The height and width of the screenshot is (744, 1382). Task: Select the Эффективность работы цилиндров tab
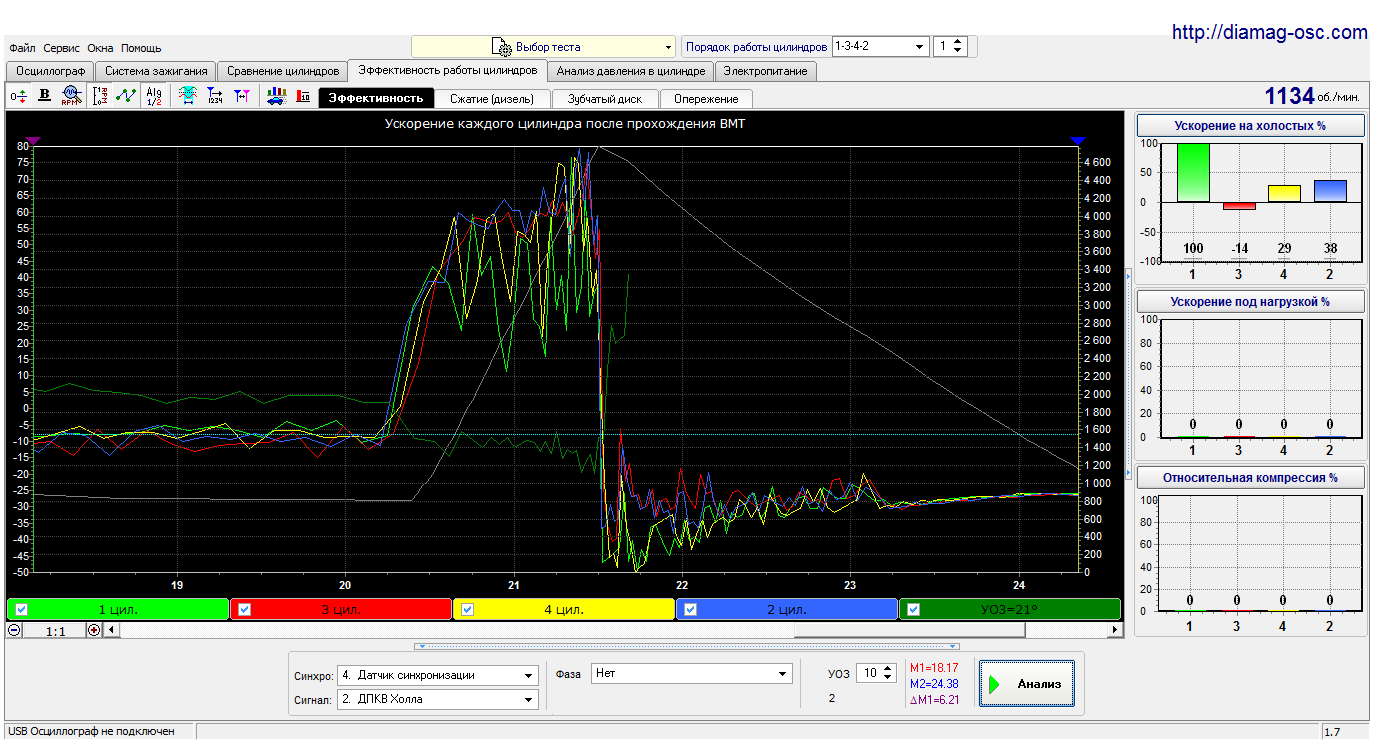point(447,70)
